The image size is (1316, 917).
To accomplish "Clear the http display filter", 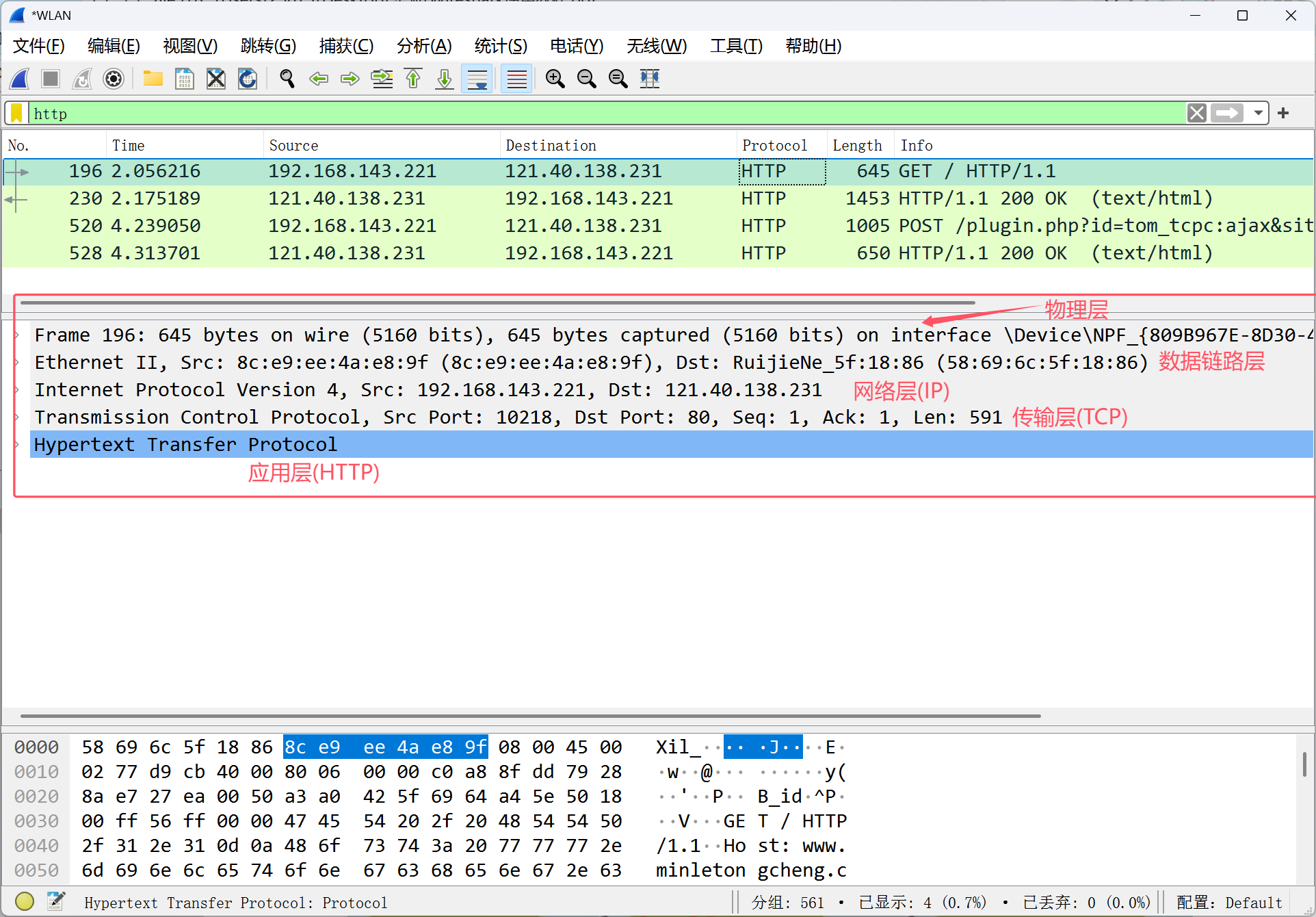I will click(1196, 114).
